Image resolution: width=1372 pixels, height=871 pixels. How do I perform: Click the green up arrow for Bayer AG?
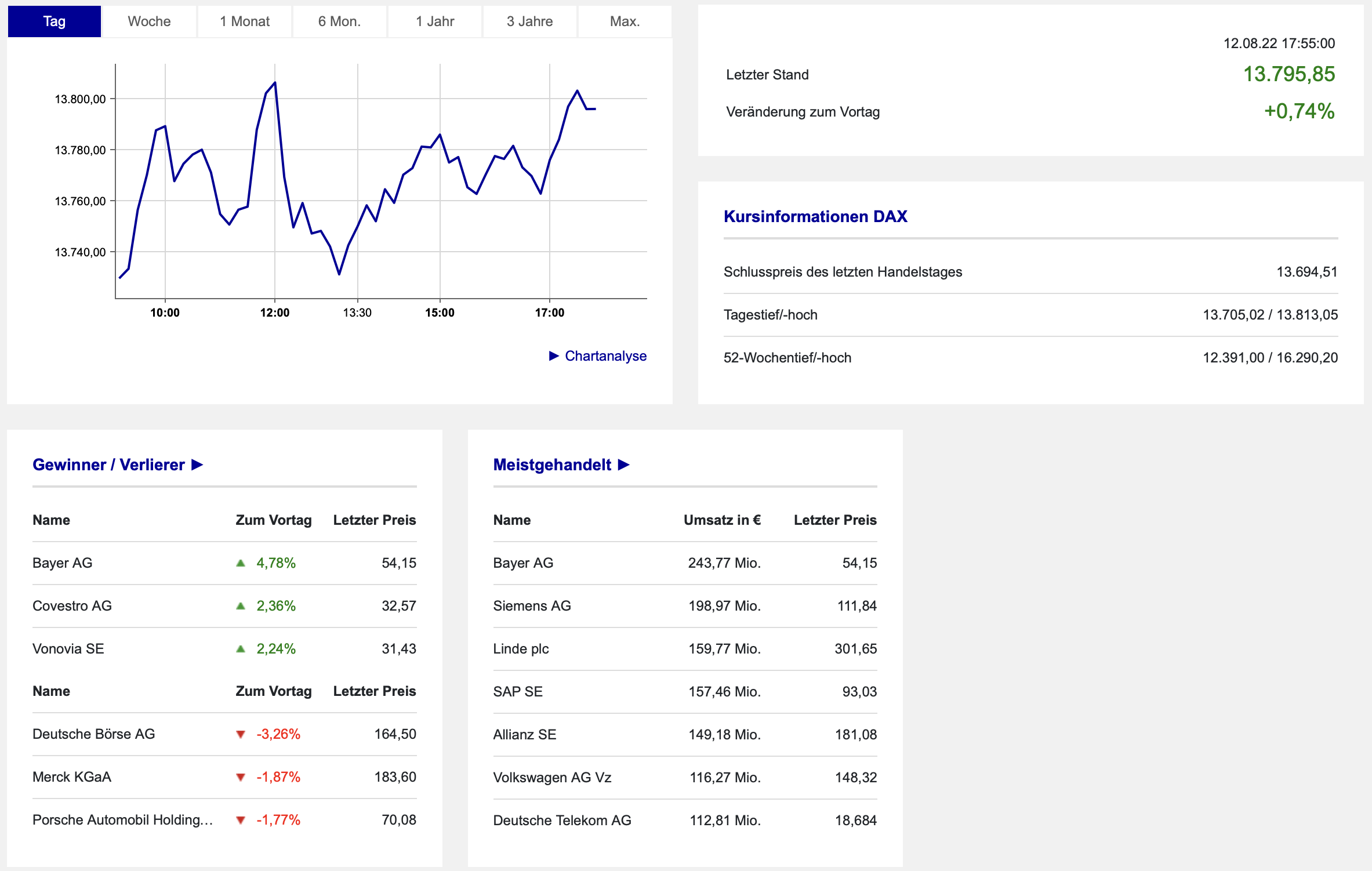coord(241,563)
